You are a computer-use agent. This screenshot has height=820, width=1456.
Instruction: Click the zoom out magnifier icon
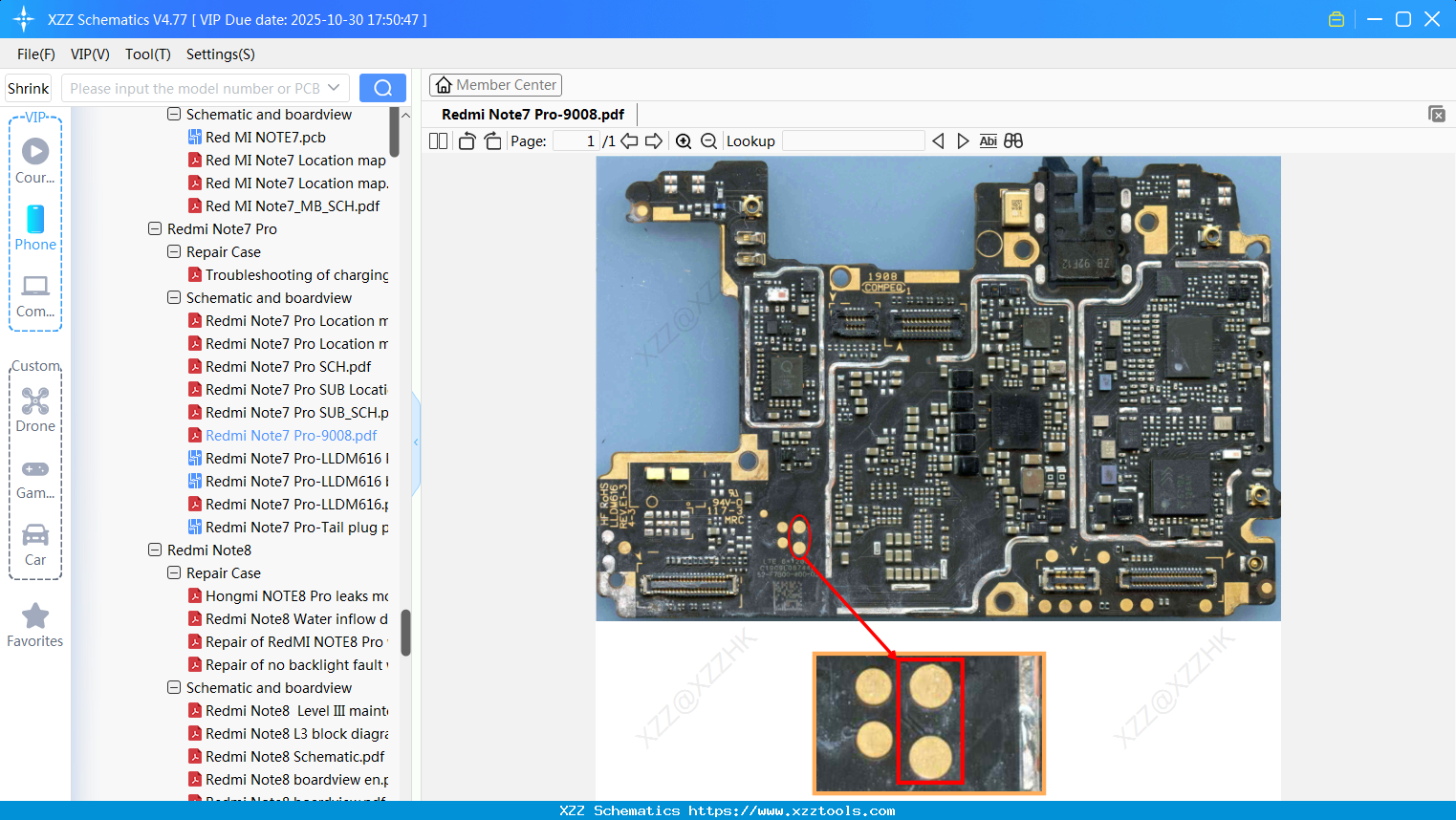[x=708, y=141]
